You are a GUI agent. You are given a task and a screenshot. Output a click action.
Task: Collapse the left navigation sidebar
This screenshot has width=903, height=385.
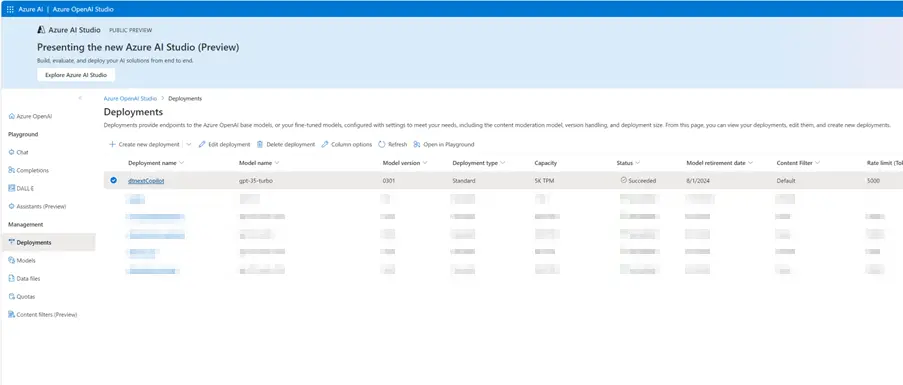click(x=80, y=98)
